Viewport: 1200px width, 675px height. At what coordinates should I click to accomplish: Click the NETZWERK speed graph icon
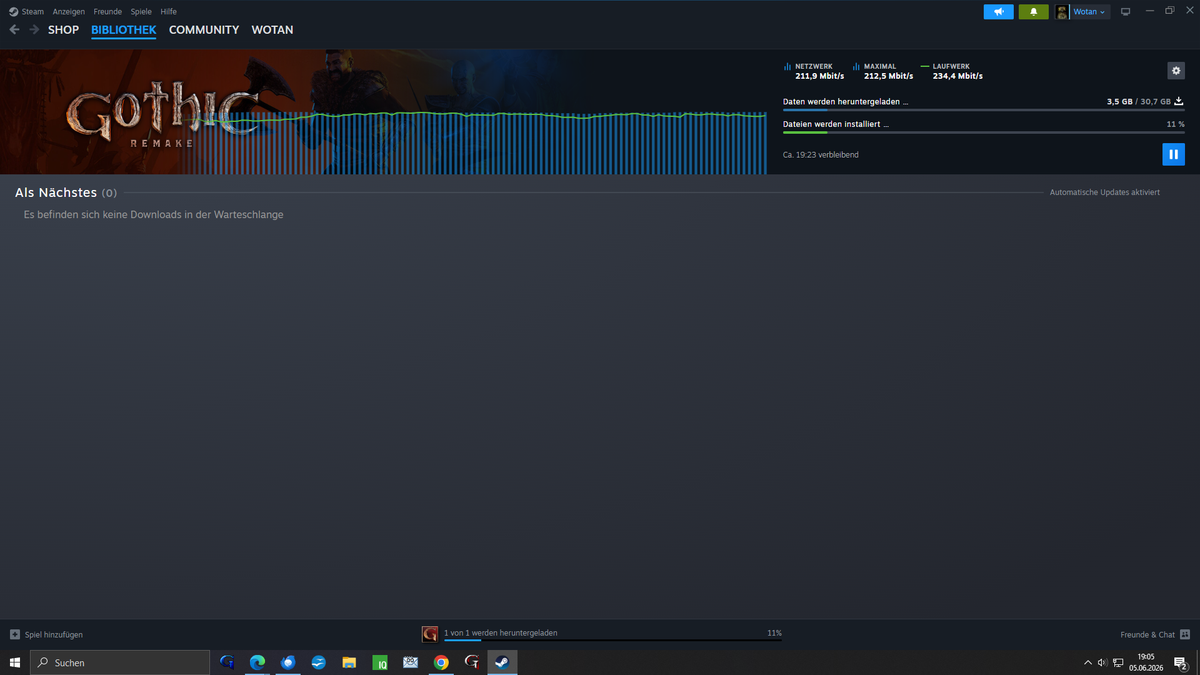pyautogui.click(x=787, y=66)
